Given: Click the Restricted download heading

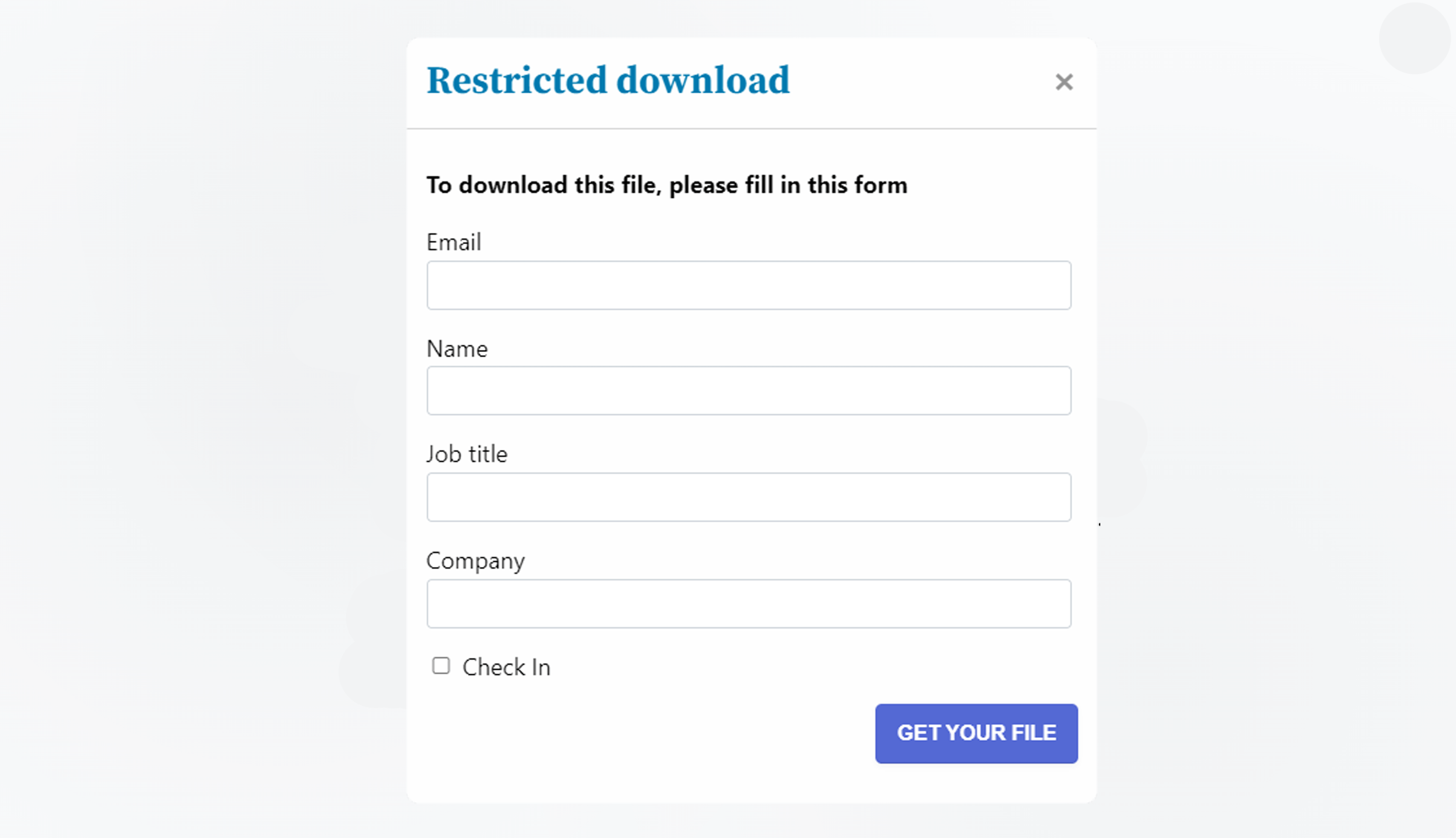Looking at the screenshot, I should pos(608,81).
